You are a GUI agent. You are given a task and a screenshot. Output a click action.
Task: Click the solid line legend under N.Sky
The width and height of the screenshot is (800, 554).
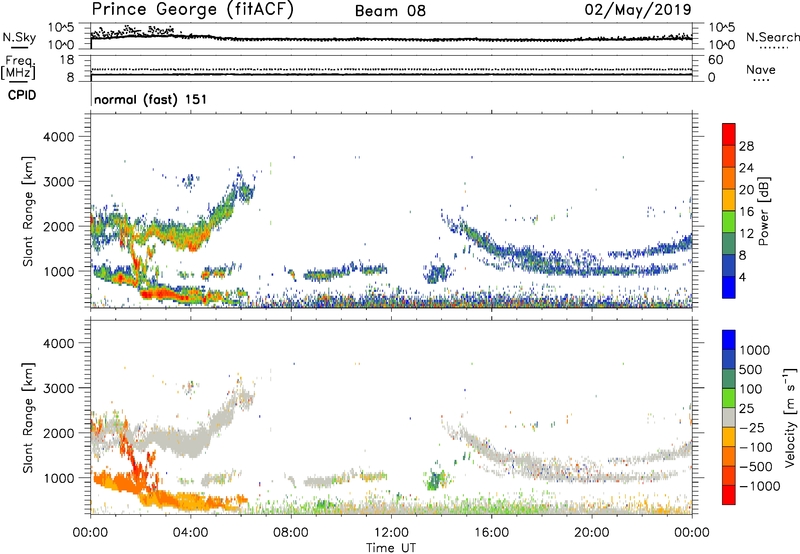pos(19,47)
